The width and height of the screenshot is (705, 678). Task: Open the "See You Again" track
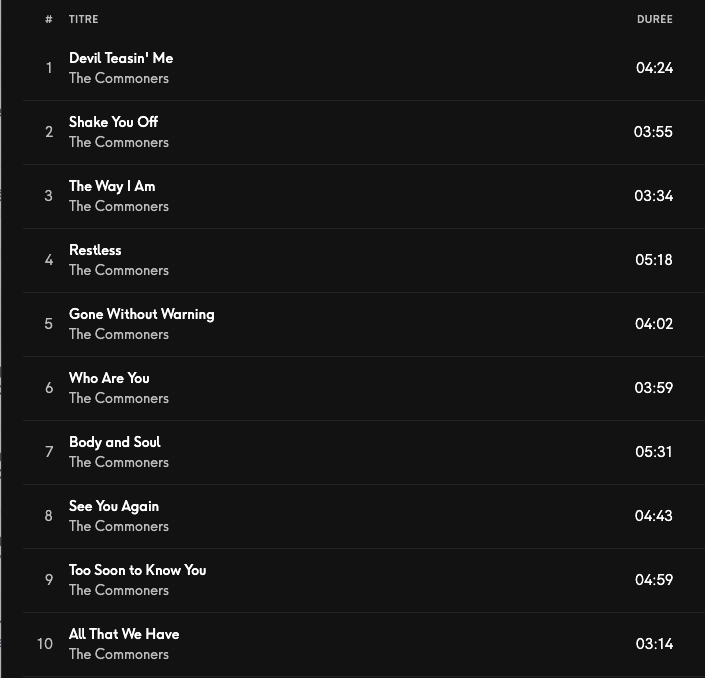pos(114,506)
